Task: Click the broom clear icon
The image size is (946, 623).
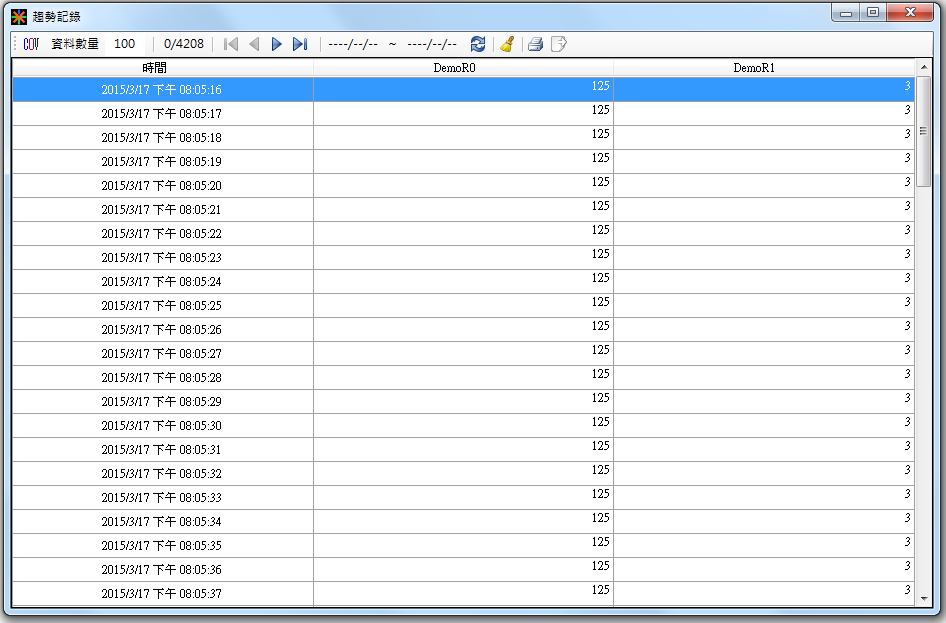Action: pos(507,44)
